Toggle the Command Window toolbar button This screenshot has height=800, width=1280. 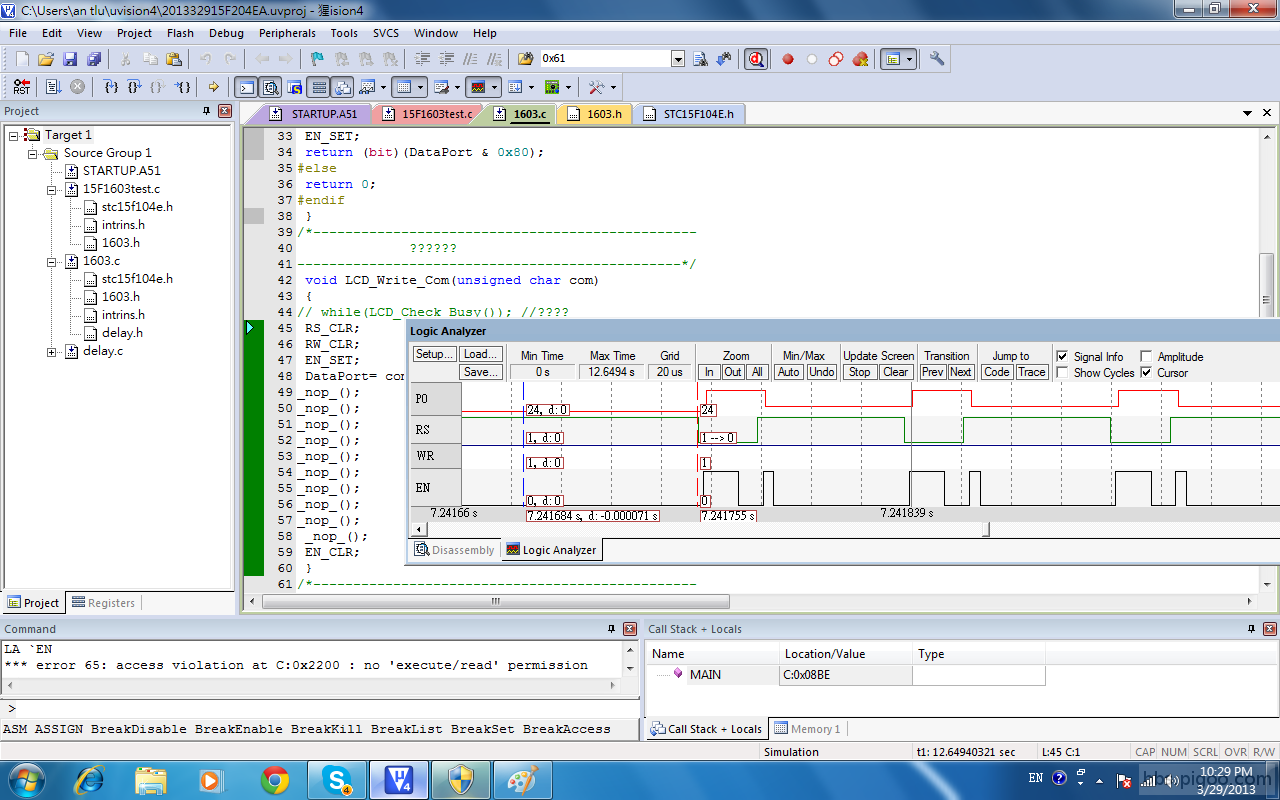click(x=244, y=87)
